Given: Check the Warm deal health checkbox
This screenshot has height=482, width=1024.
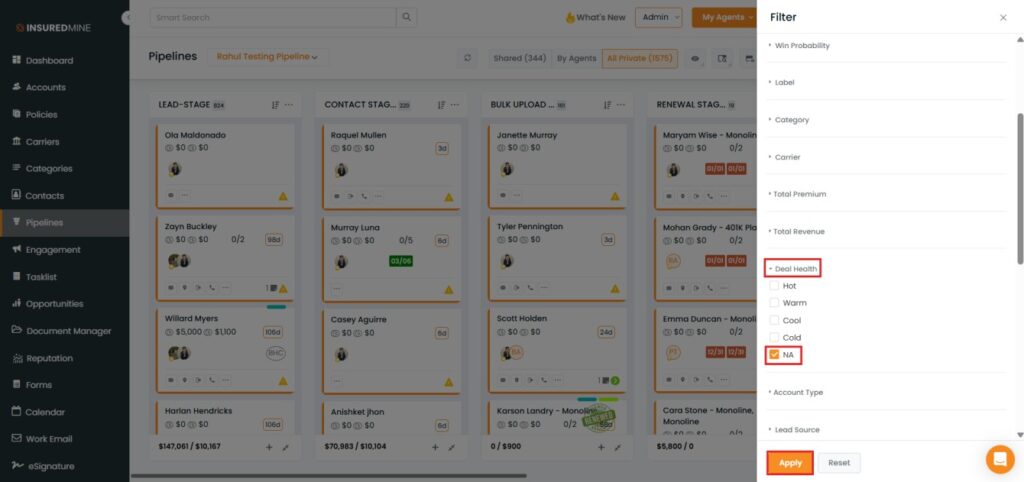Looking at the screenshot, I should (x=774, y=303).
